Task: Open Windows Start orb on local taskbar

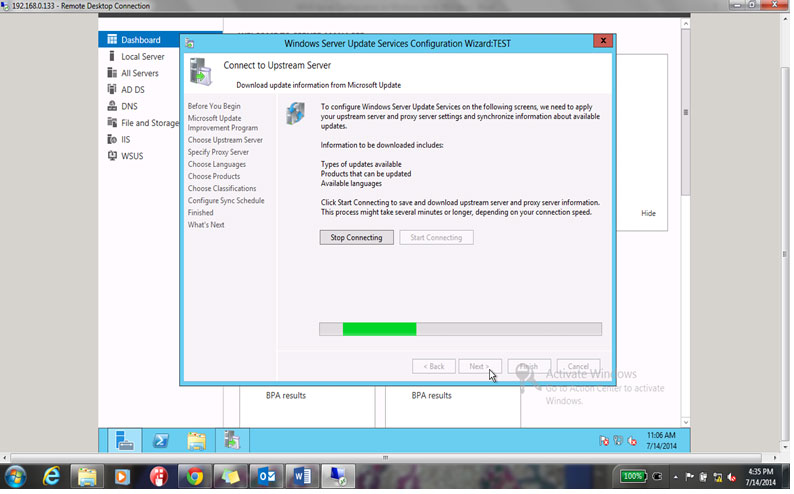Action: 15,477
